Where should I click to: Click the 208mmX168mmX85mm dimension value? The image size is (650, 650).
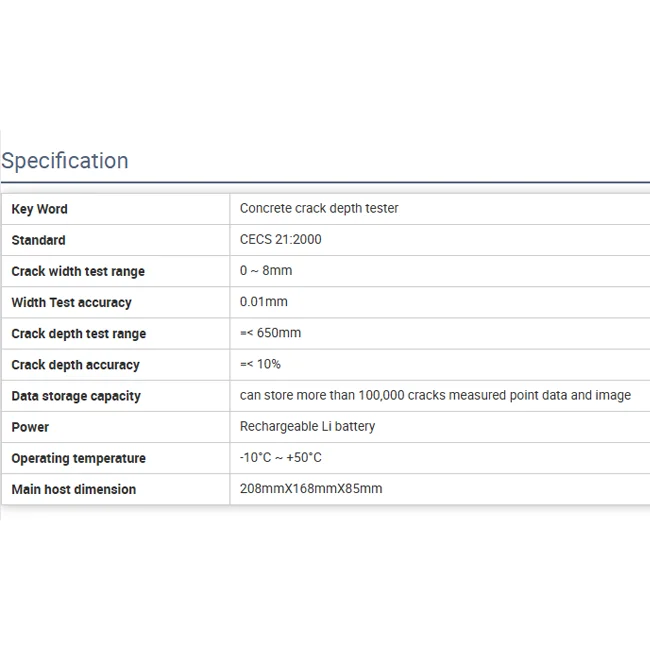[x=311, y=488]
